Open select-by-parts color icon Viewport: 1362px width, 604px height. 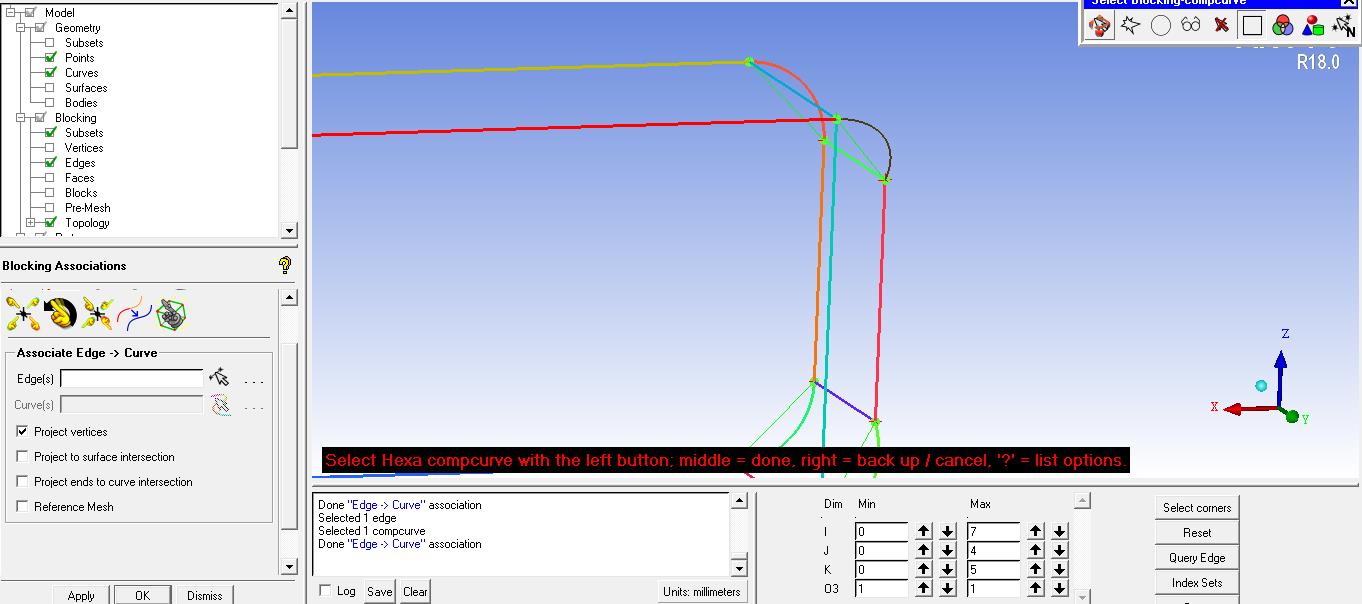pyautogui.click(x=1282, y=25)
